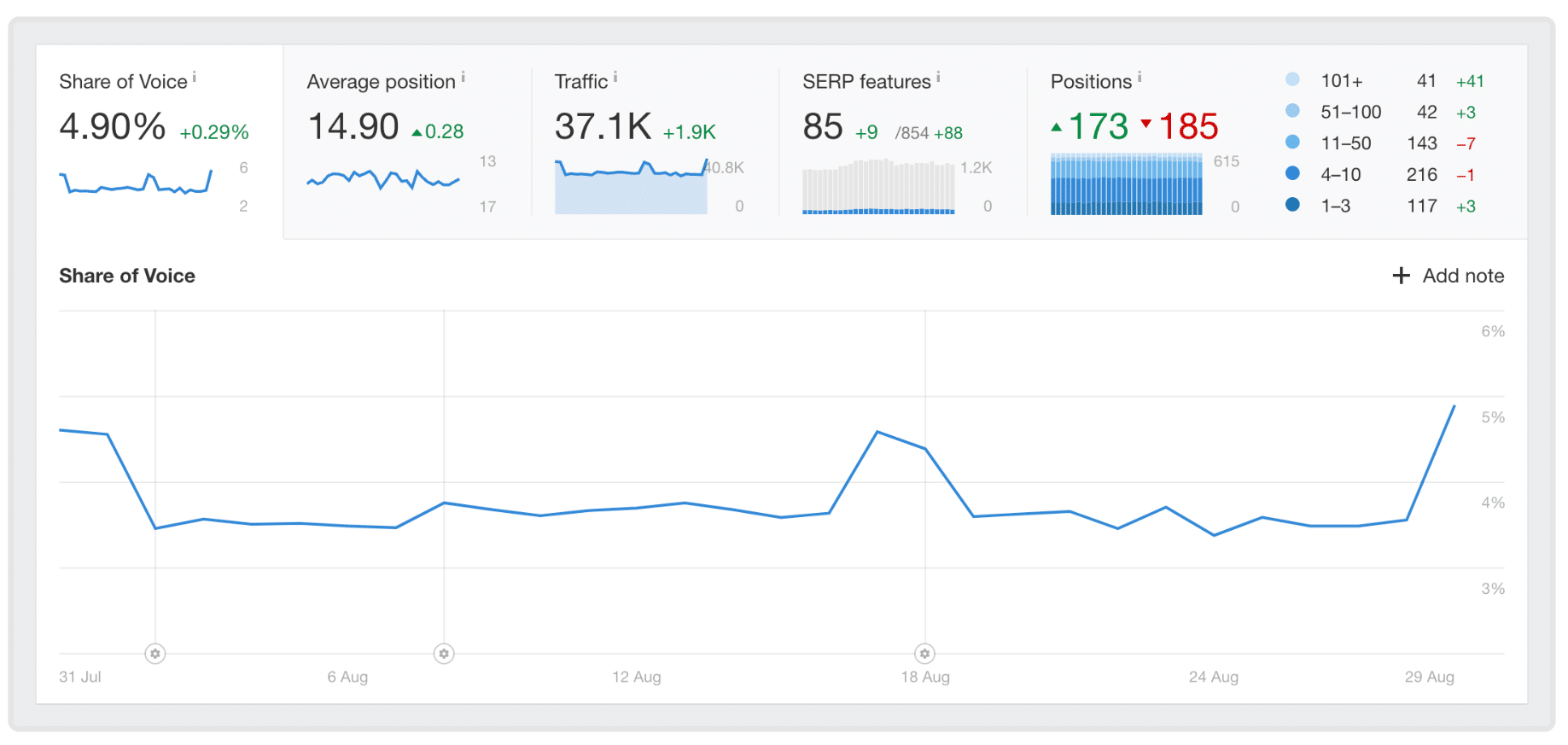Click the 101+ positions color dot
Viewport: 1568px width, 745px height.
pos(1292,79)
